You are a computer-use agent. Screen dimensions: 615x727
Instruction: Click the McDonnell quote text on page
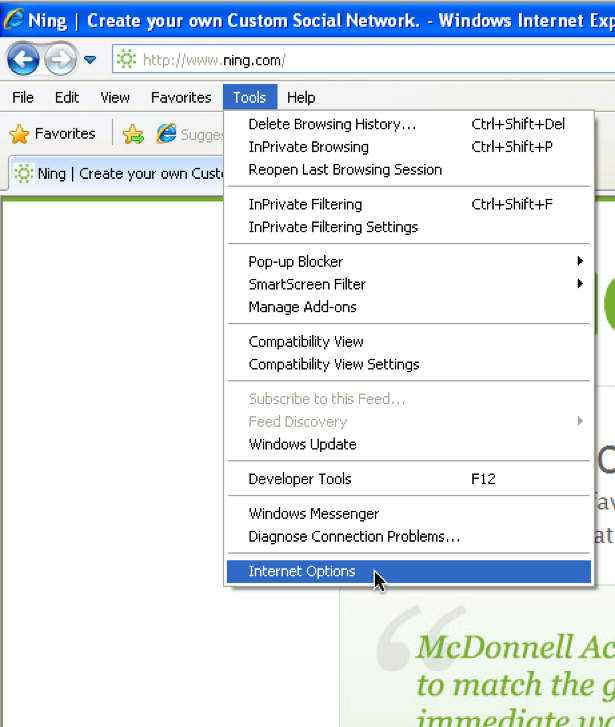515,680
